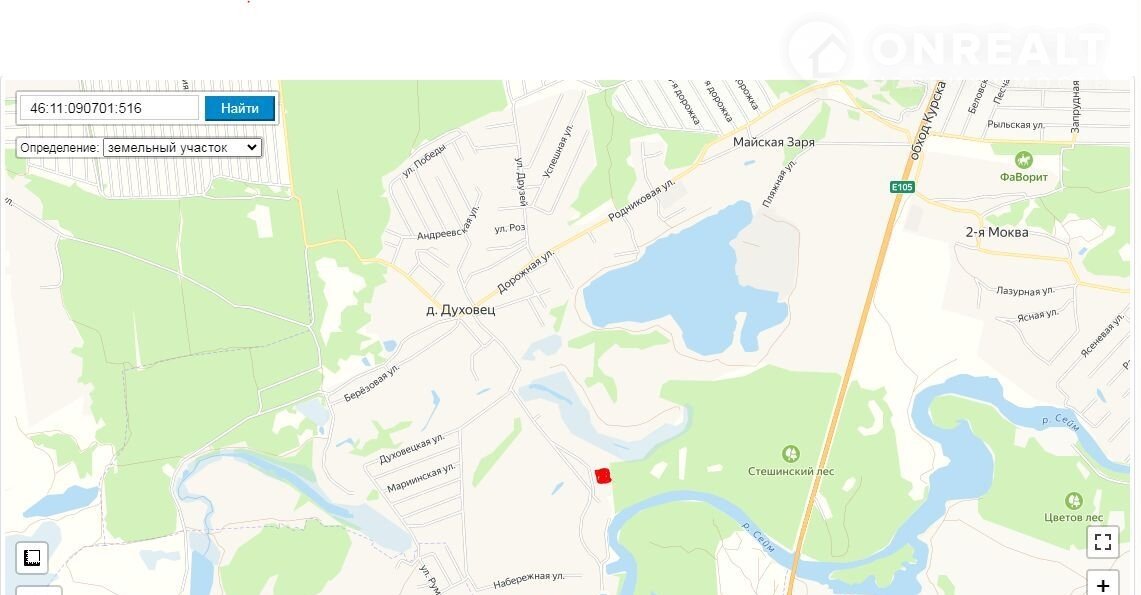Click the Набережная ул. street label
The width and height of the screenshot is (1141, 595).
(529, 580)
